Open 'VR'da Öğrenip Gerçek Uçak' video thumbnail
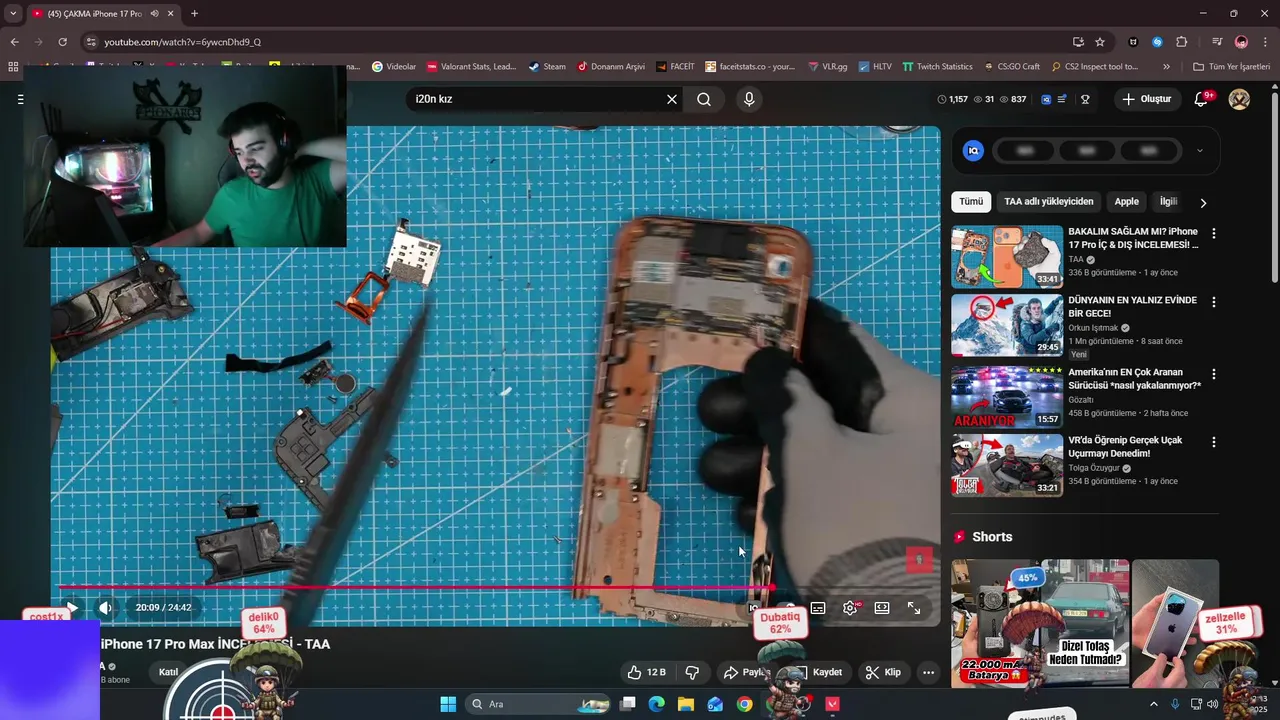1280x720 pixels. [1007, 465]
